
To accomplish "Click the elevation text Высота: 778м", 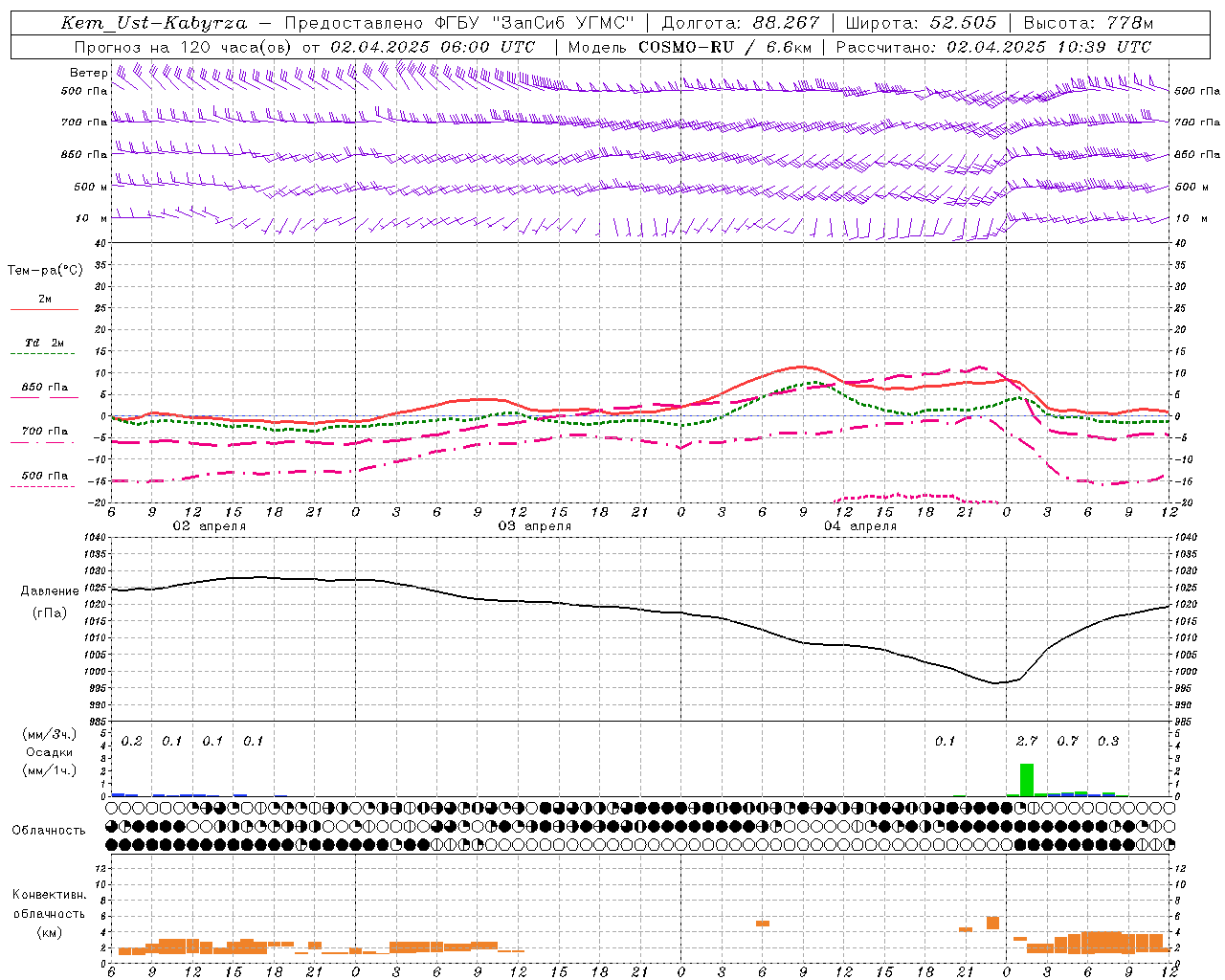I will pos(1088,23).
